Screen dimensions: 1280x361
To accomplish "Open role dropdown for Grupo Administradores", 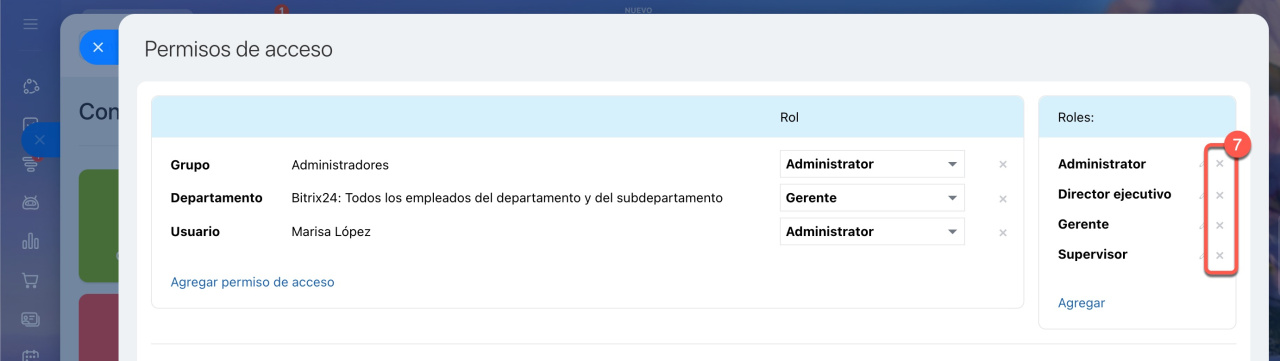I will pyautogui.click(x=872, y=164).
